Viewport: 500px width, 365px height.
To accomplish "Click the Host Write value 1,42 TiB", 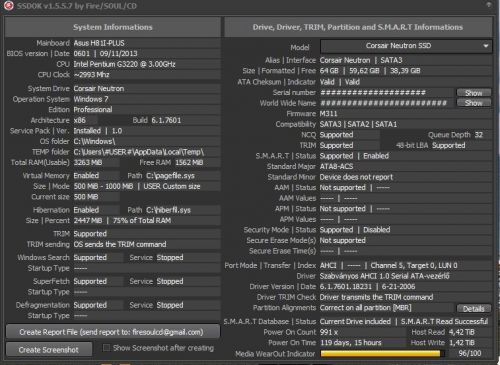I will coord(462,343).
